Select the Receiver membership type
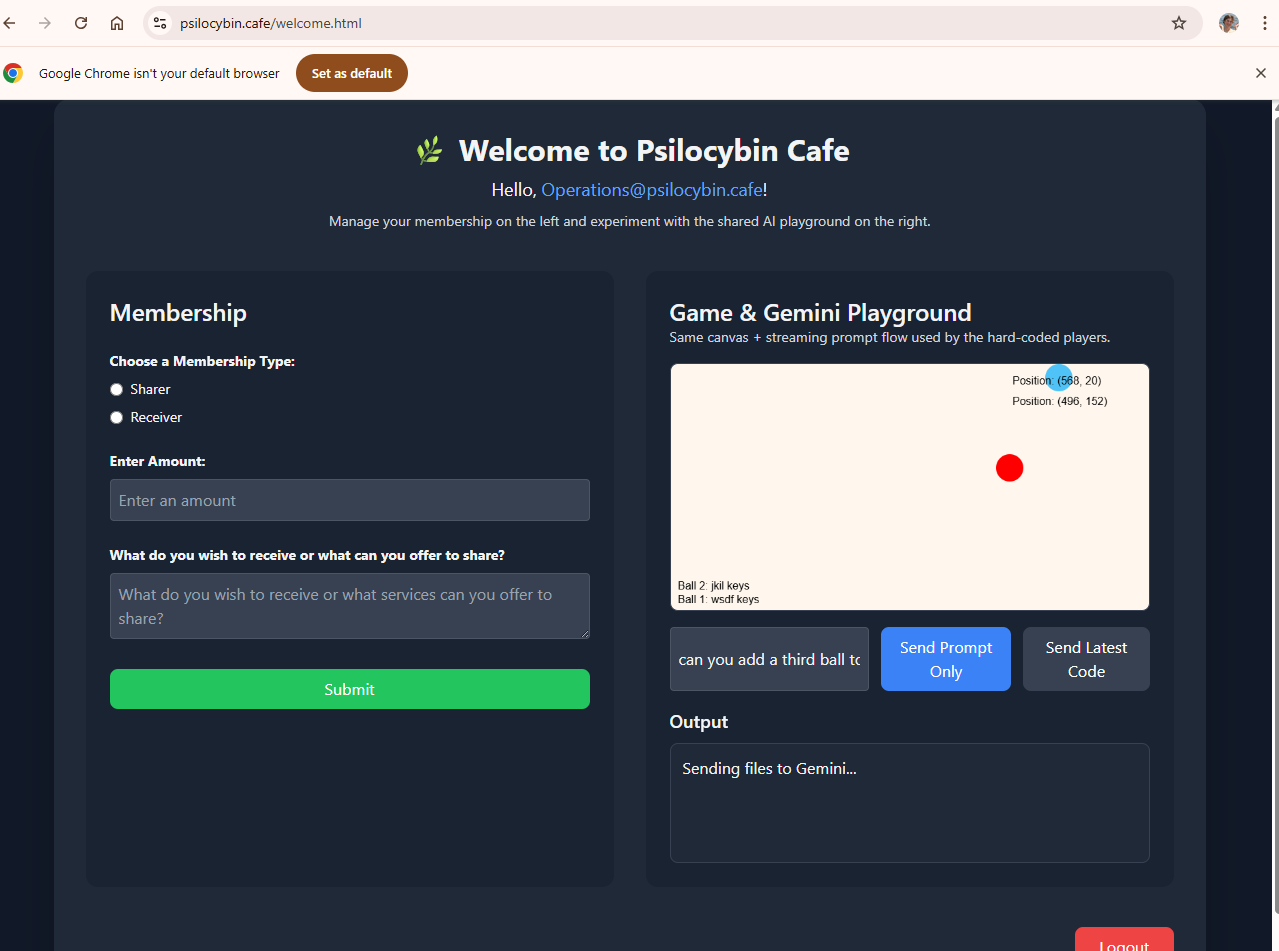1279x951 pixels. pos(116,417)
